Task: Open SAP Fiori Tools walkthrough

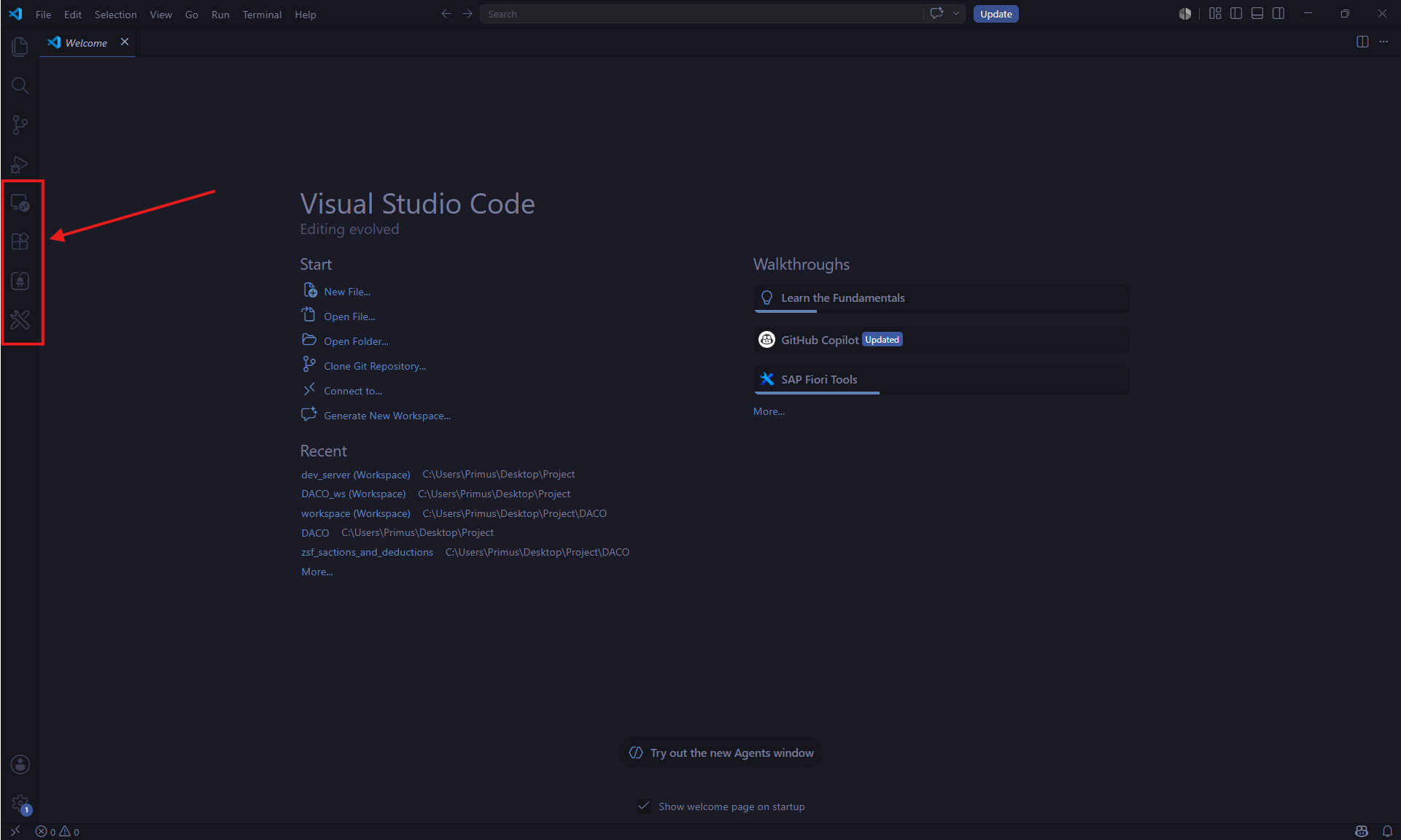Action: [941, 380]
